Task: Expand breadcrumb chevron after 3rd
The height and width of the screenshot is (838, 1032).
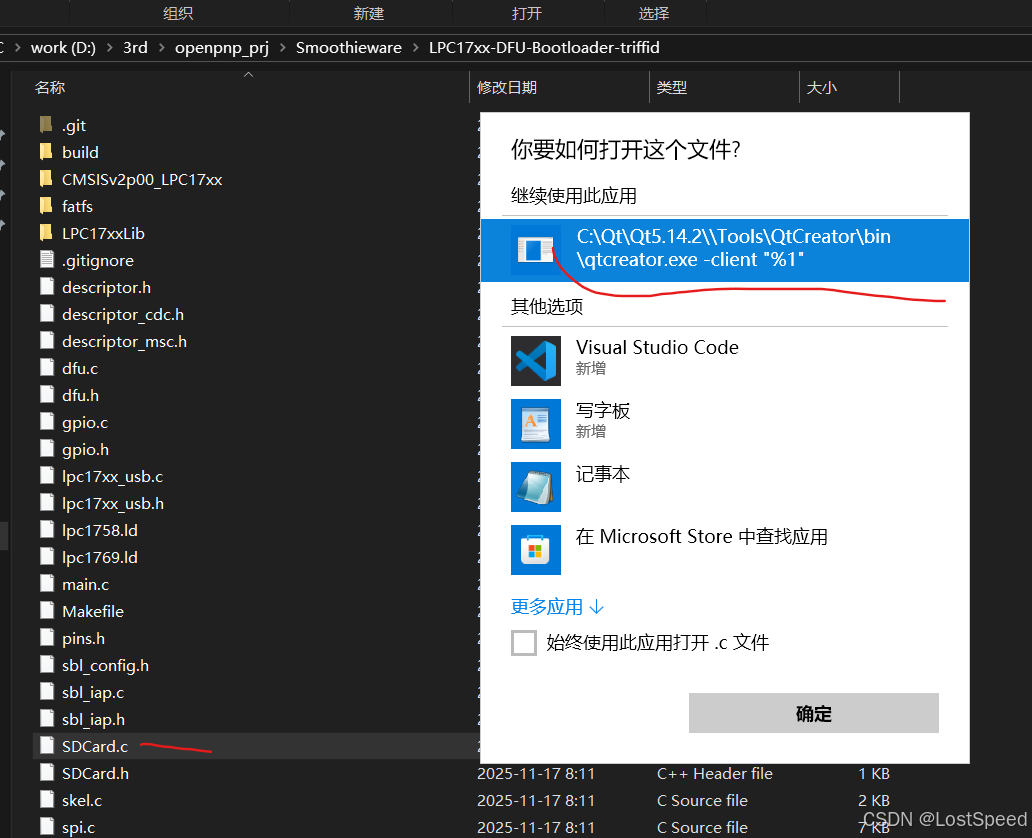Action: 161,48
